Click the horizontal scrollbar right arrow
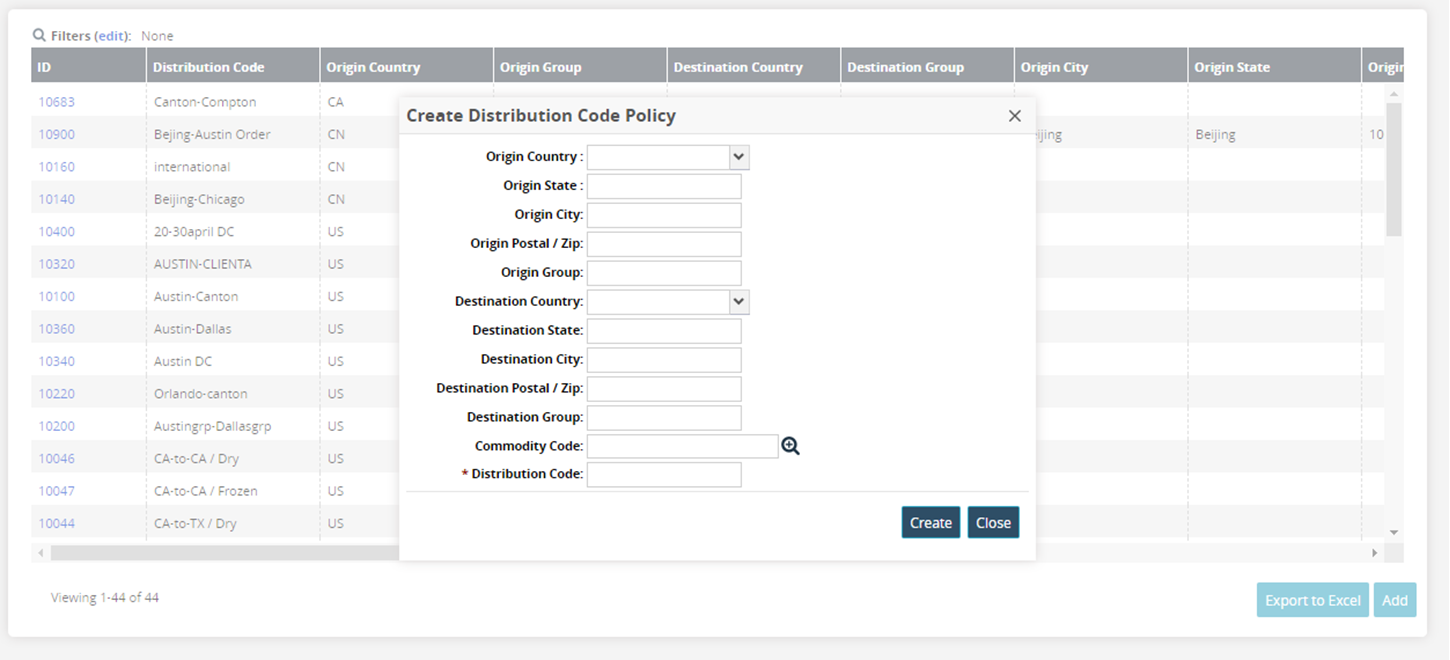This screenshot has width=1450, height=660. (1374, 553)
